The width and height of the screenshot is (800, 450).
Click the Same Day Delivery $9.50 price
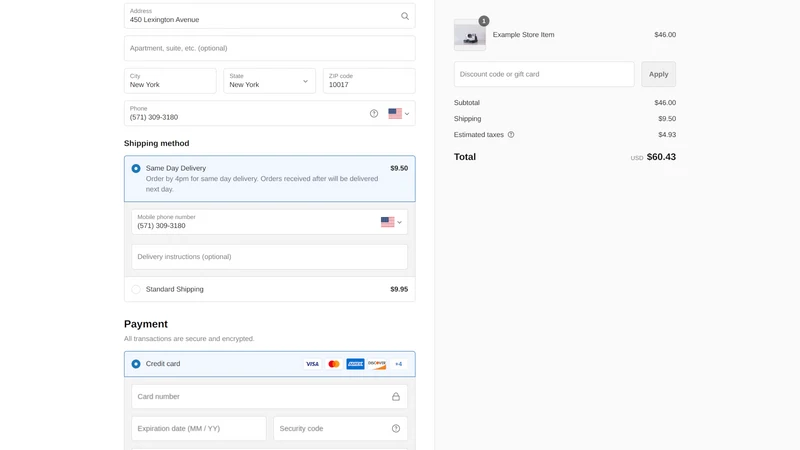click(x=399, y=168)
